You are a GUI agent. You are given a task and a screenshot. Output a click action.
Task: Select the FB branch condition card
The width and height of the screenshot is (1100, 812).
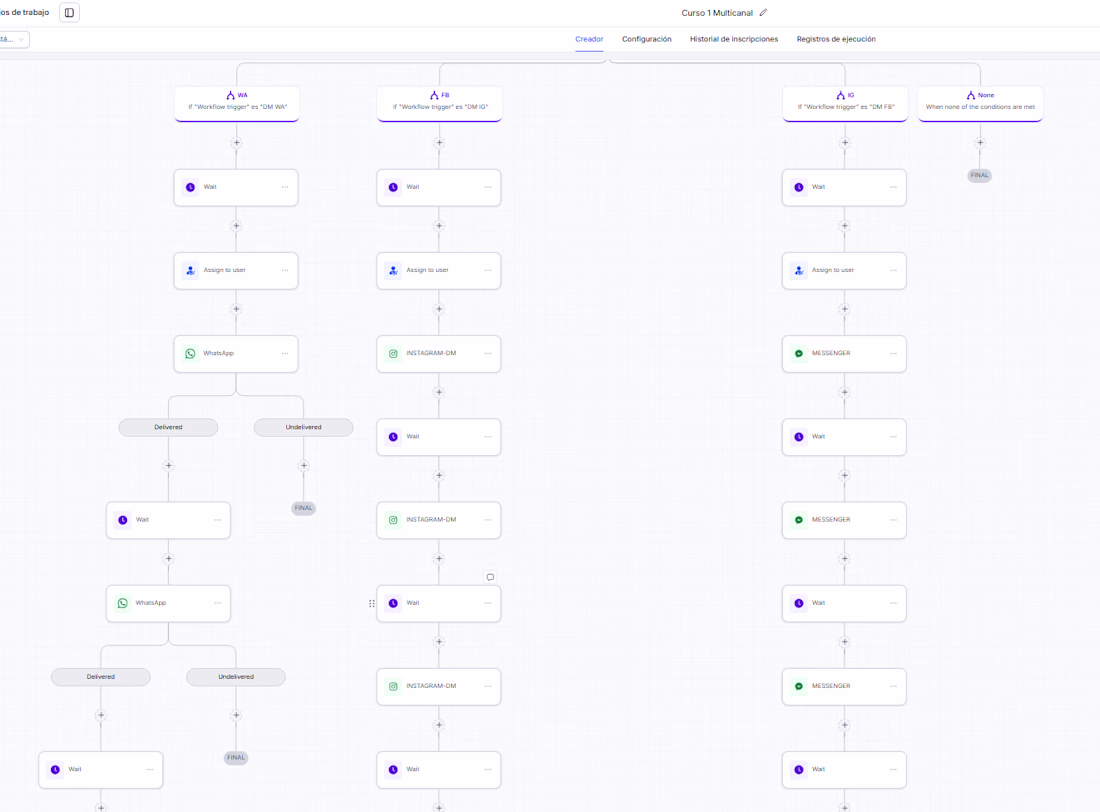[440, 103]
